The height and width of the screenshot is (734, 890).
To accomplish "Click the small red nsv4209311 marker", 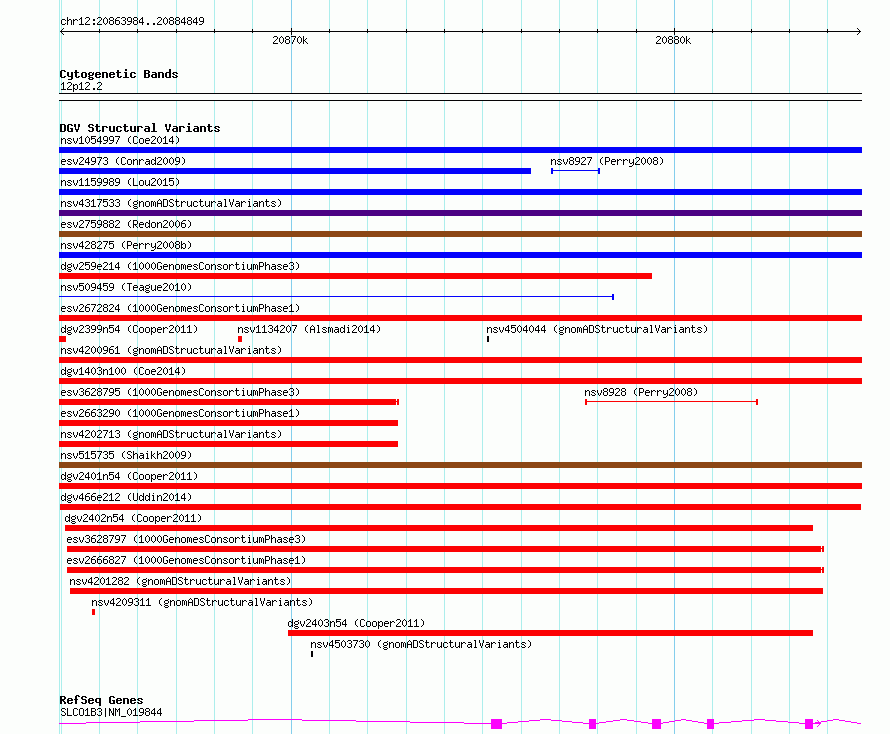I will click(94, 613).
